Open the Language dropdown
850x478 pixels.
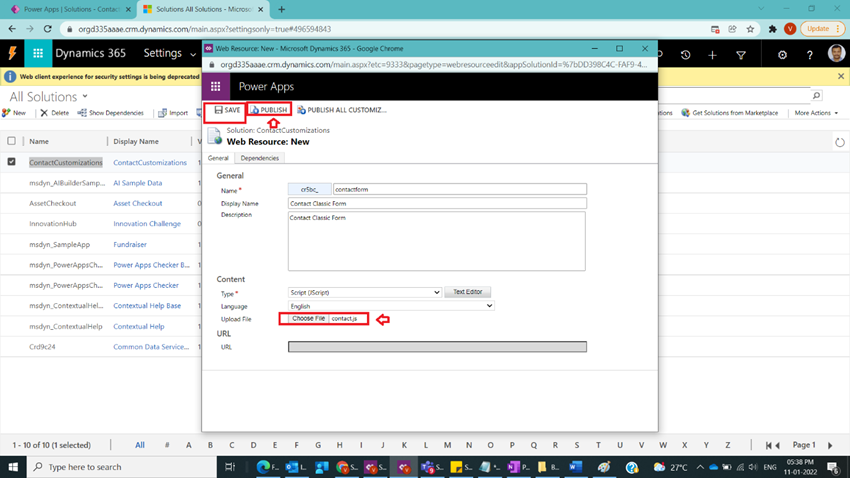391,306
